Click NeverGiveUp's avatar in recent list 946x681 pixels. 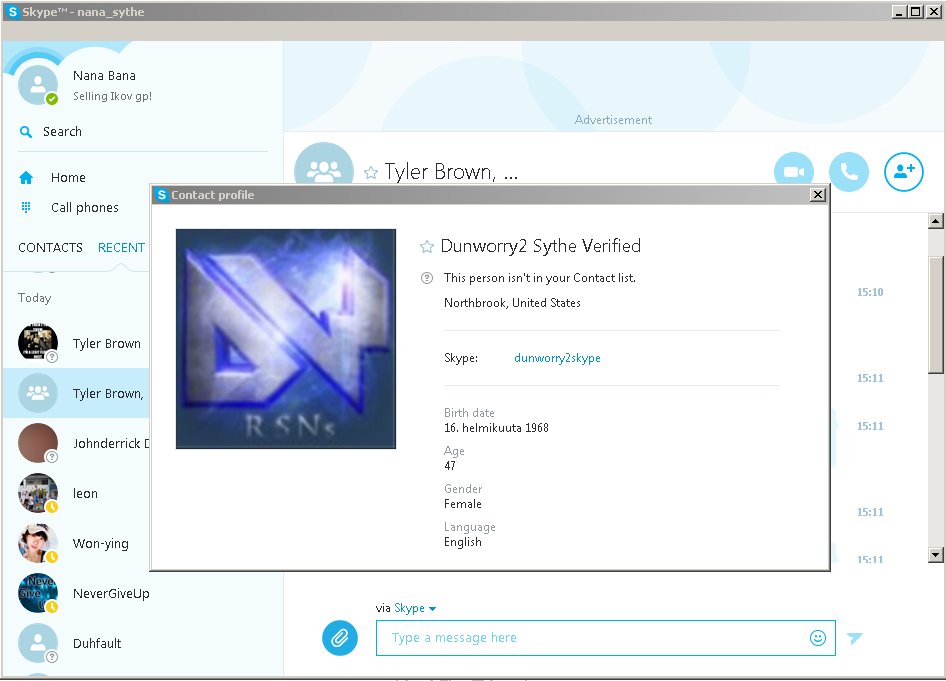[x=38, y=593]
